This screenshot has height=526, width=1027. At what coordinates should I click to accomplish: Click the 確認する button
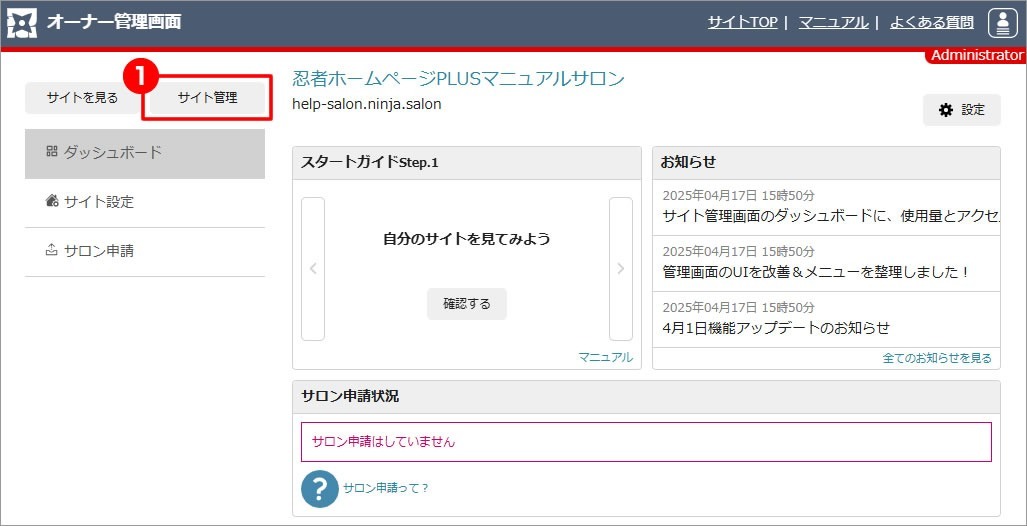(x=466, y=304)
